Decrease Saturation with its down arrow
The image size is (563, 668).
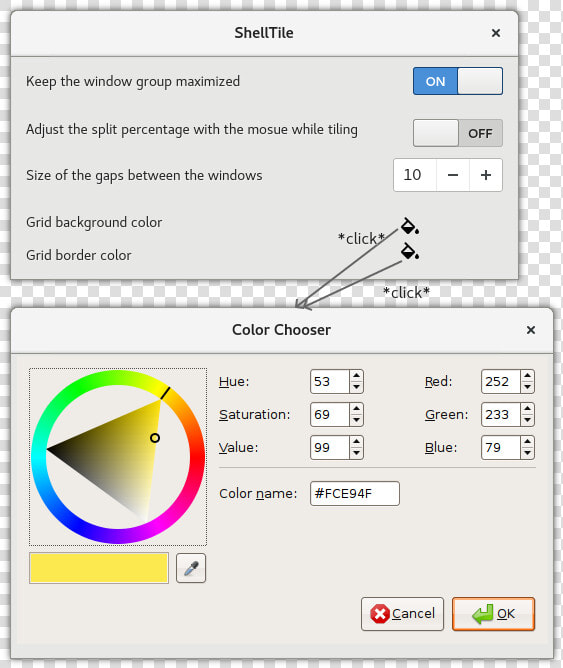coord(356,420)
